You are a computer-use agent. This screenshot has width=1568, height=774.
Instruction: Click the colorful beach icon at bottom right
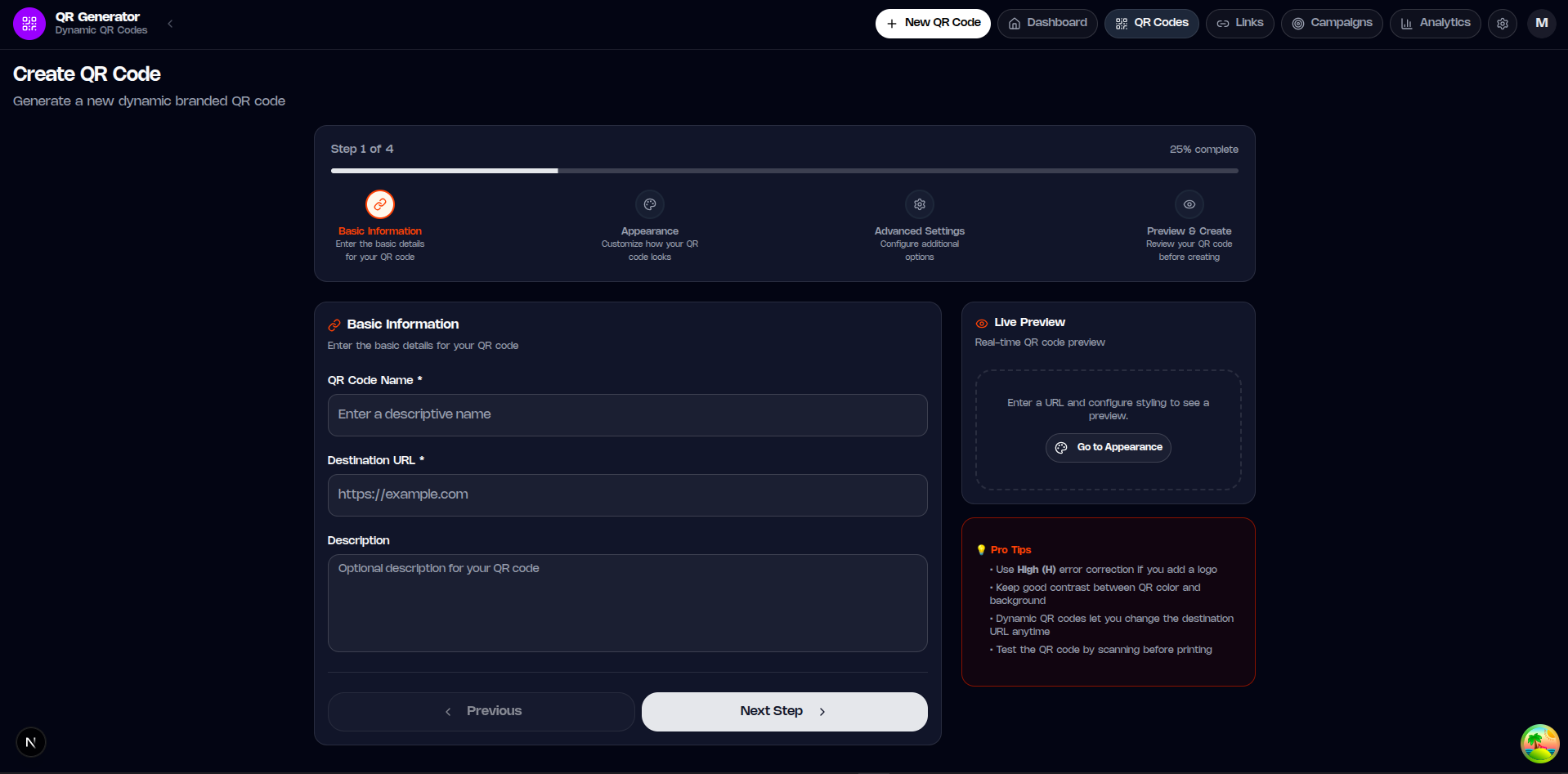[x=1540, y=744]
